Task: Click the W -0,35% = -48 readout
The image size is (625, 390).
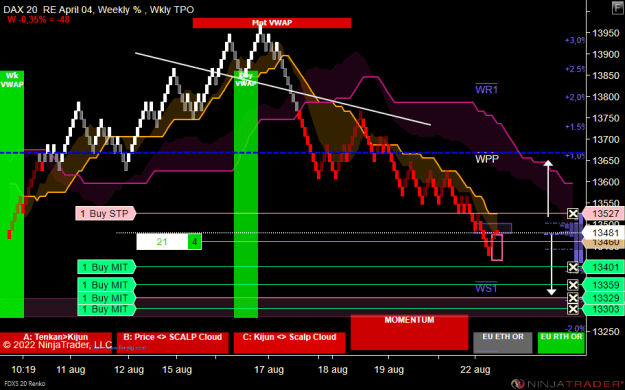Action: (38, 19)
